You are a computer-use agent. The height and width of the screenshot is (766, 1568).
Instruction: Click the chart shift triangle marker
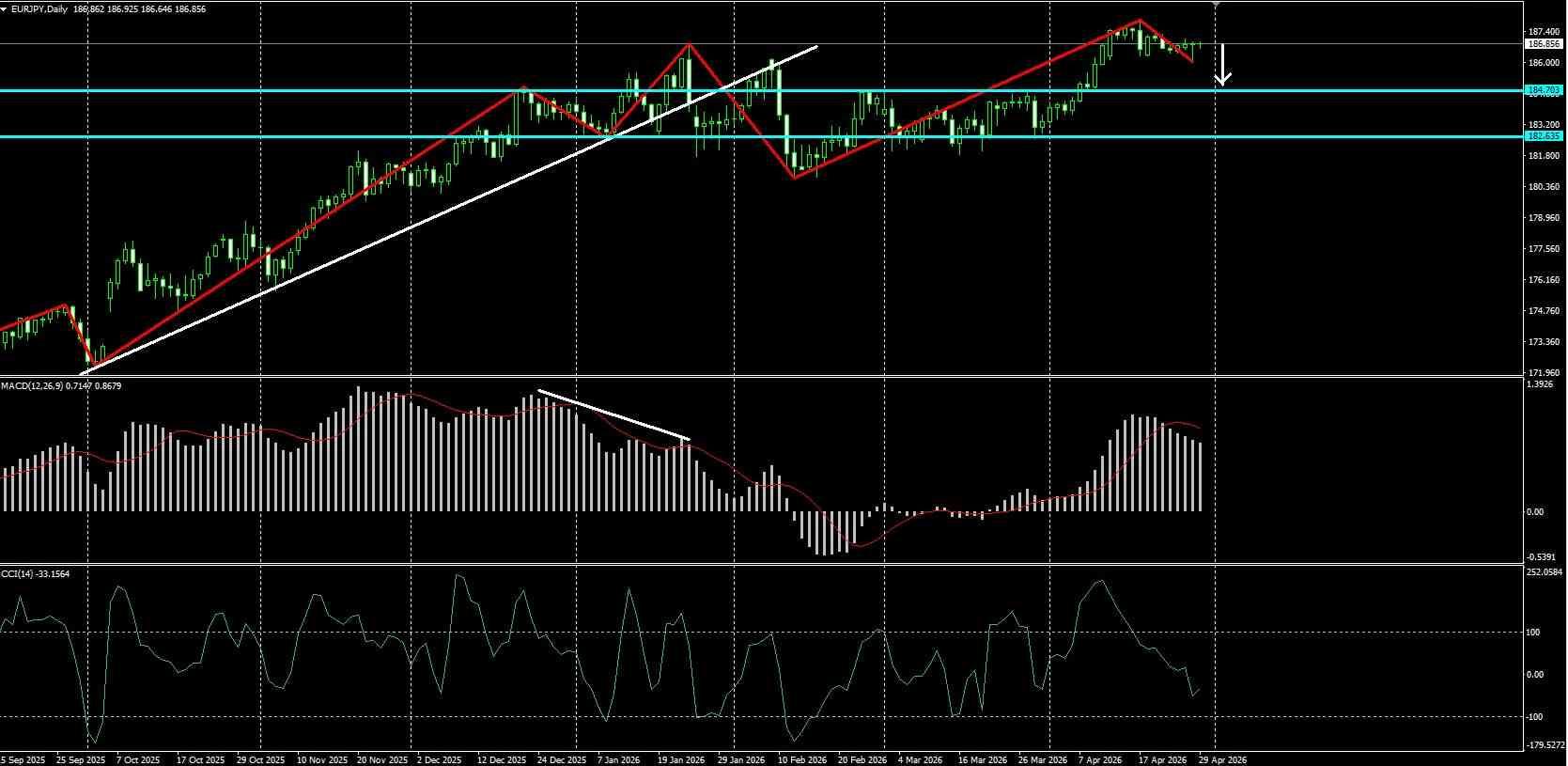1217,4
